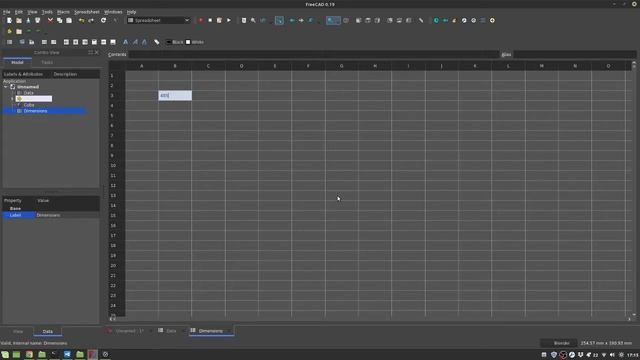The height and width of the screenshot is (360, 640).
Task: Go forward to the next selection
Action: (x=301, y=20)
